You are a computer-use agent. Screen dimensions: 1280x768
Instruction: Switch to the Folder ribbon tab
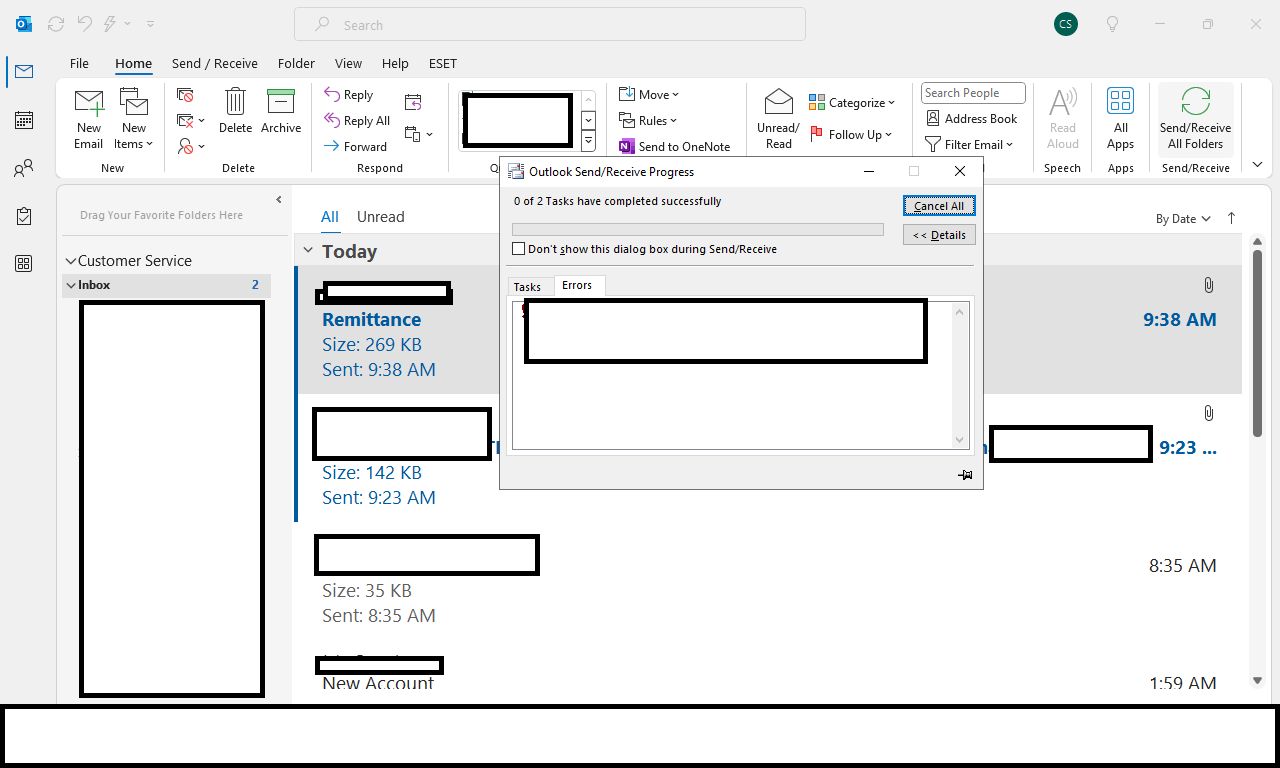[x=296, y=63]
